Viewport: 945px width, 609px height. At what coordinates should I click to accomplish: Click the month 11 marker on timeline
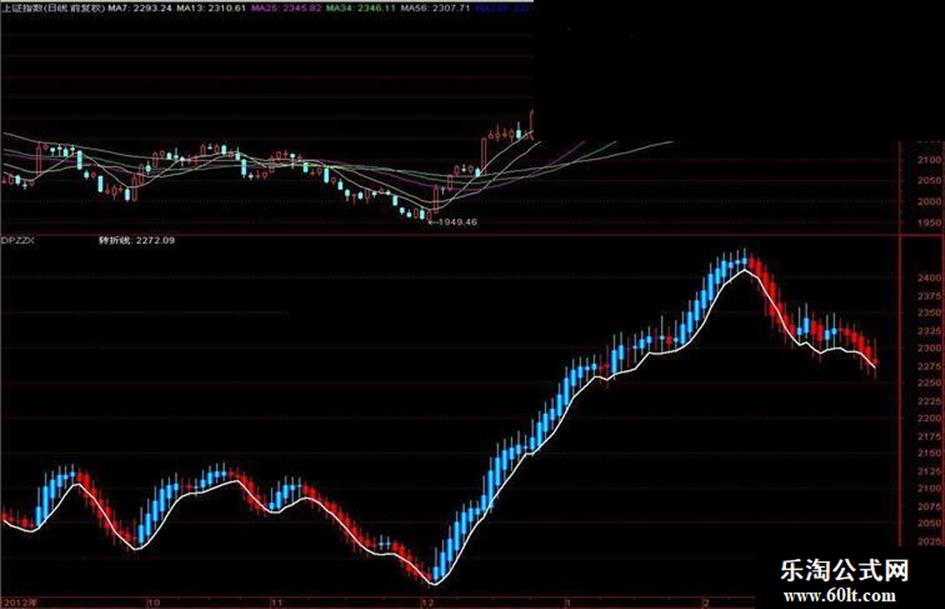tap(276, 602)
